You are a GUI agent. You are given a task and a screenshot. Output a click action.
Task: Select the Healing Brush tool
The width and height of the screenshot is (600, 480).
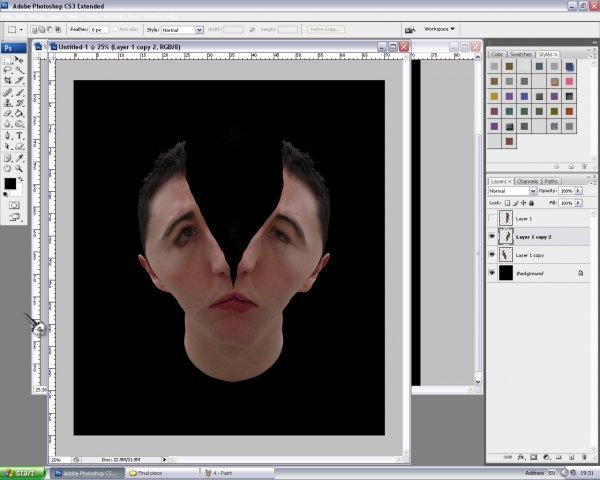coord(8,93)
